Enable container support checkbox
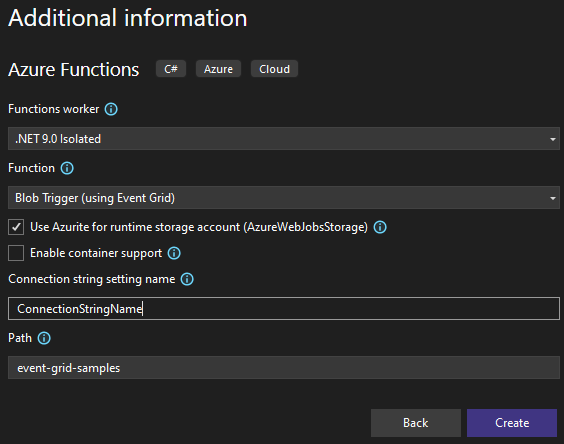Image resolution: width=564 pixels, height=444 pixels. point(16,253)
